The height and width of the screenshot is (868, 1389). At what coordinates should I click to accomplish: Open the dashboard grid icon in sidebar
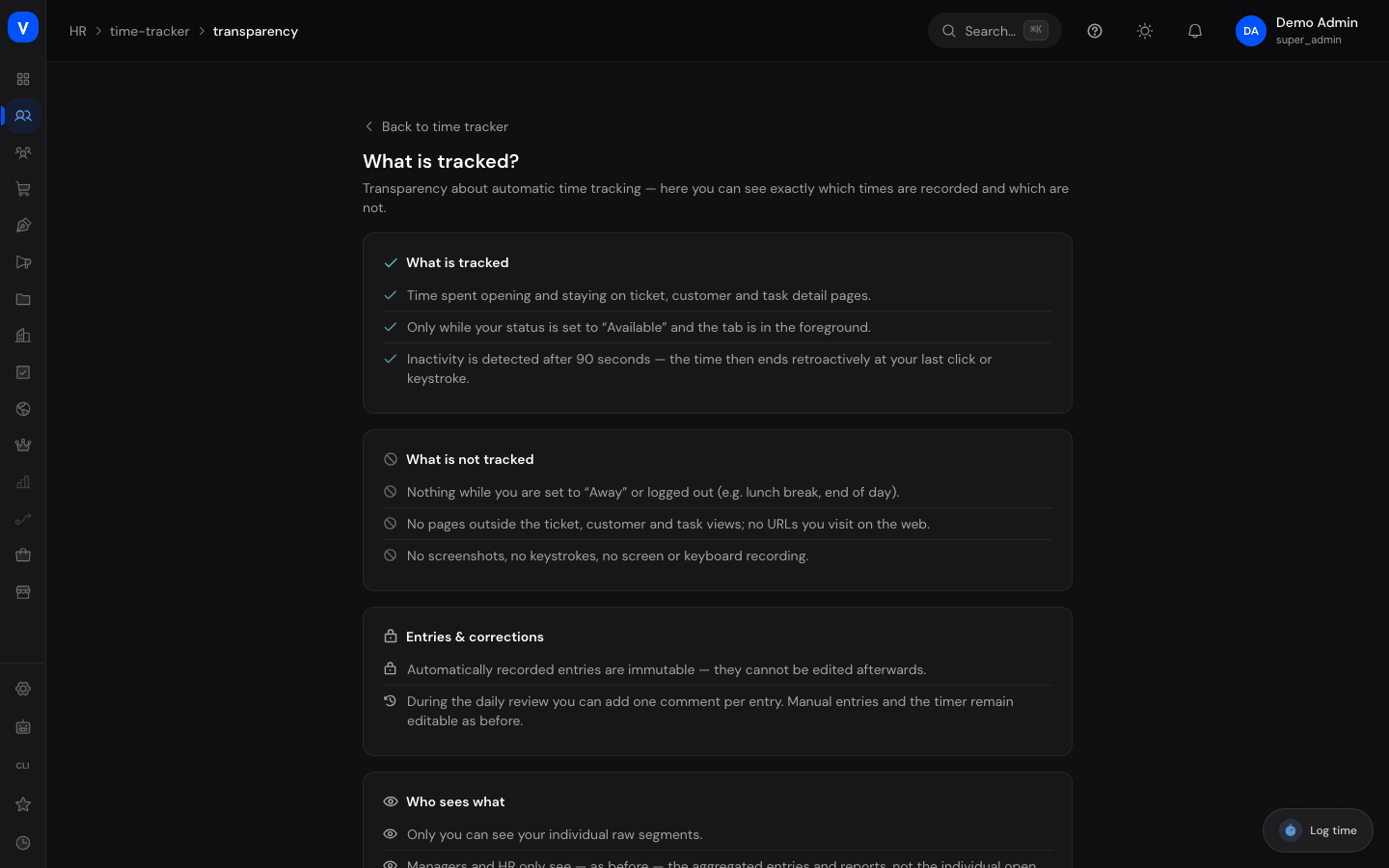23,79
